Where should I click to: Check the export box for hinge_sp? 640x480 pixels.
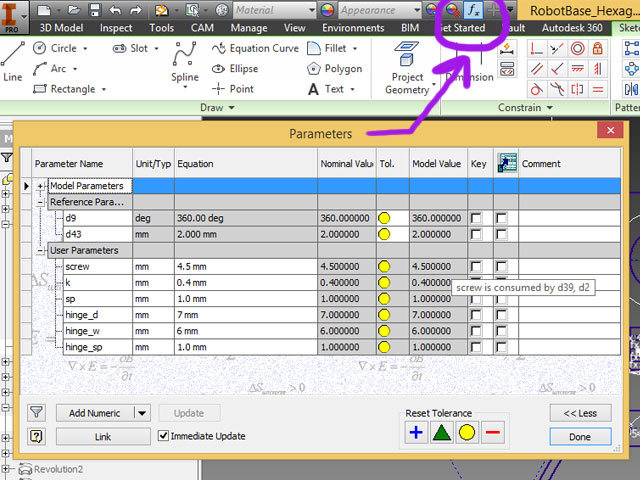click(x=502, y=347)
